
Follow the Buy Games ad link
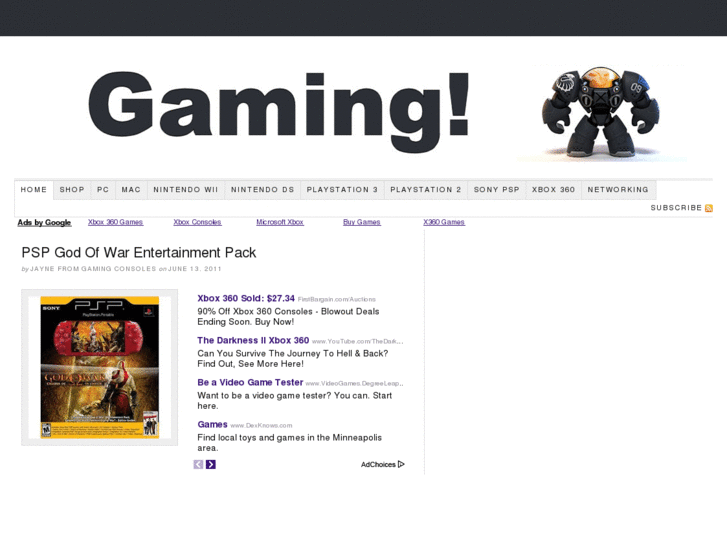[362, 222]
